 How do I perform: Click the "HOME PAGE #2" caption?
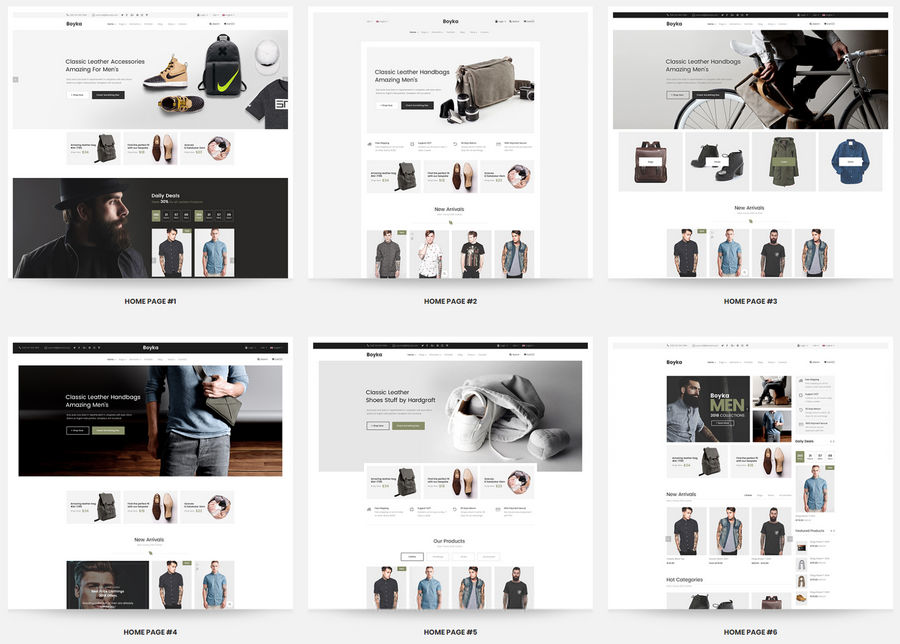(451, 301)
